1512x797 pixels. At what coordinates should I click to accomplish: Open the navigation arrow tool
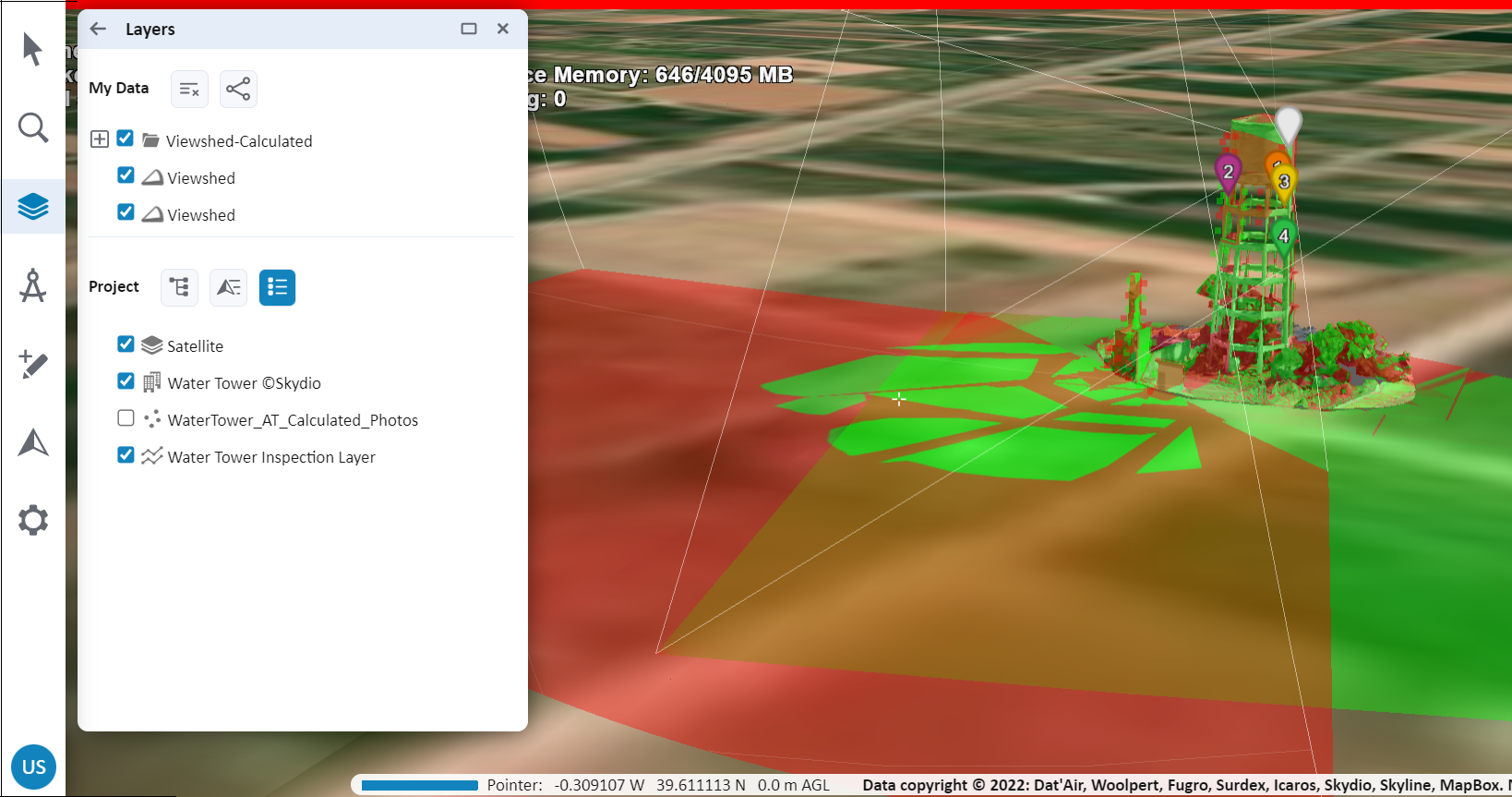tap(33, 443)
